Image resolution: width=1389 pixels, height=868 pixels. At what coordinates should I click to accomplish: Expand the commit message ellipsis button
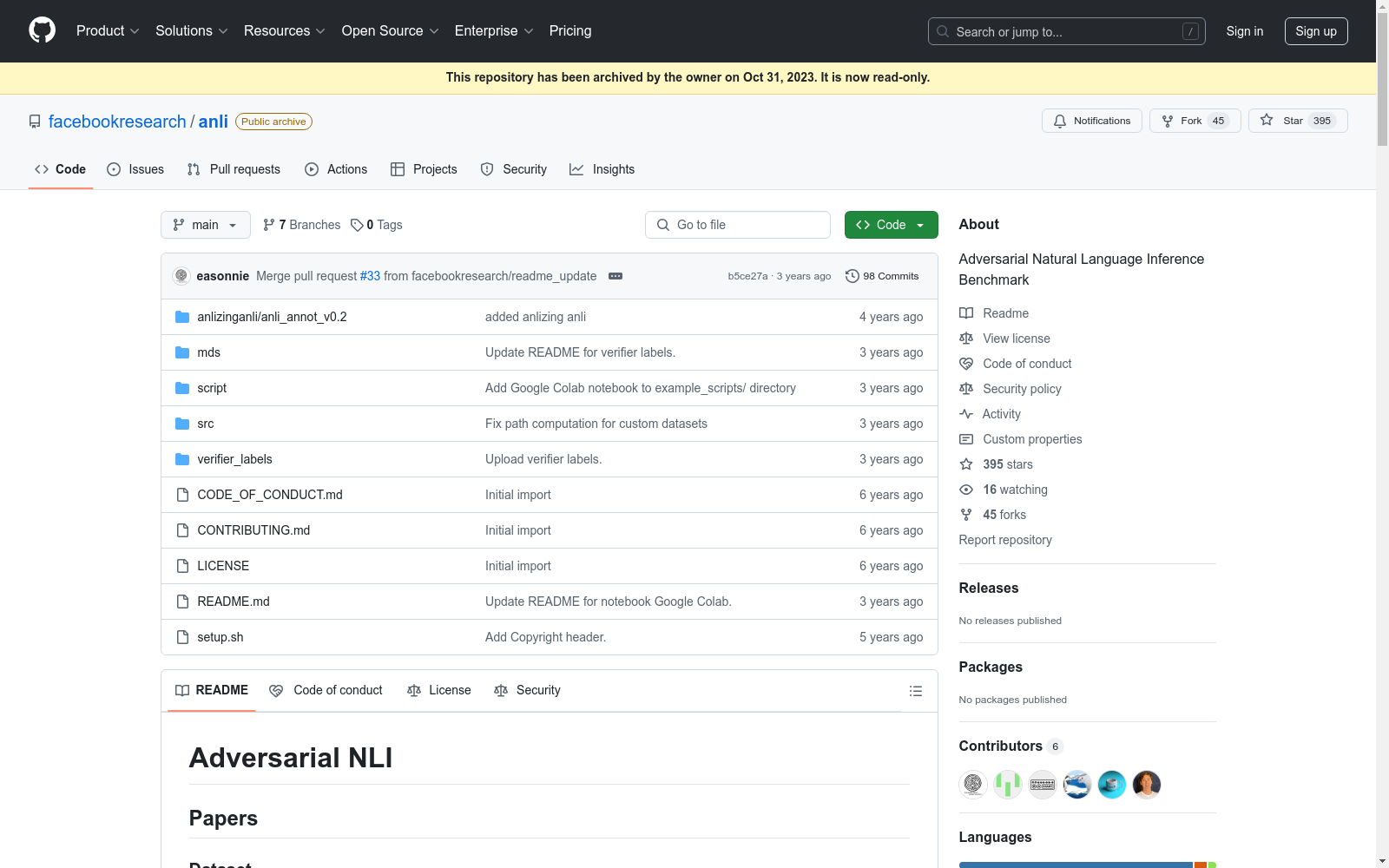coord(616,276)
